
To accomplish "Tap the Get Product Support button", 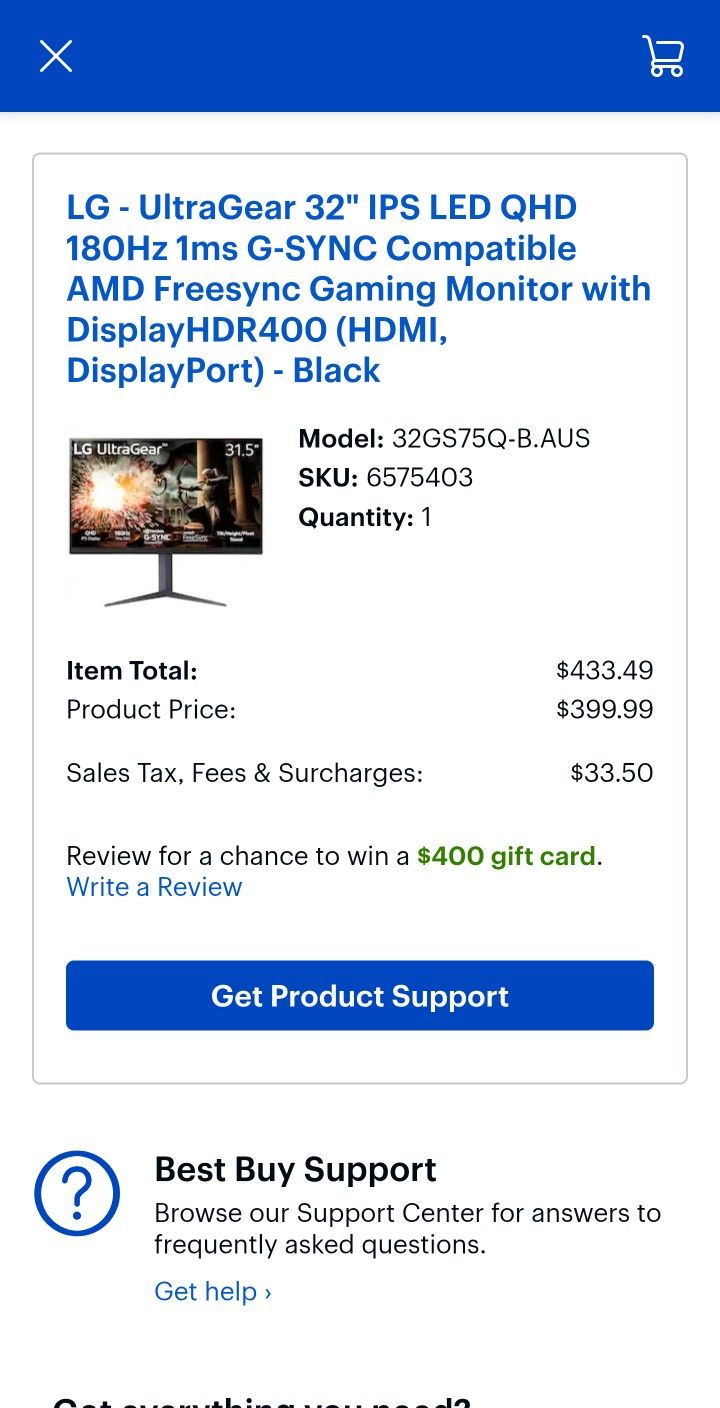I will point(360,996).
